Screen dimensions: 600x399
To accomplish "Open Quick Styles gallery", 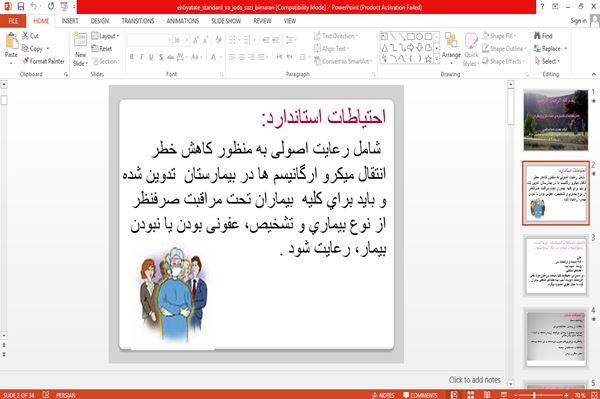I will (x=471, y=49).
